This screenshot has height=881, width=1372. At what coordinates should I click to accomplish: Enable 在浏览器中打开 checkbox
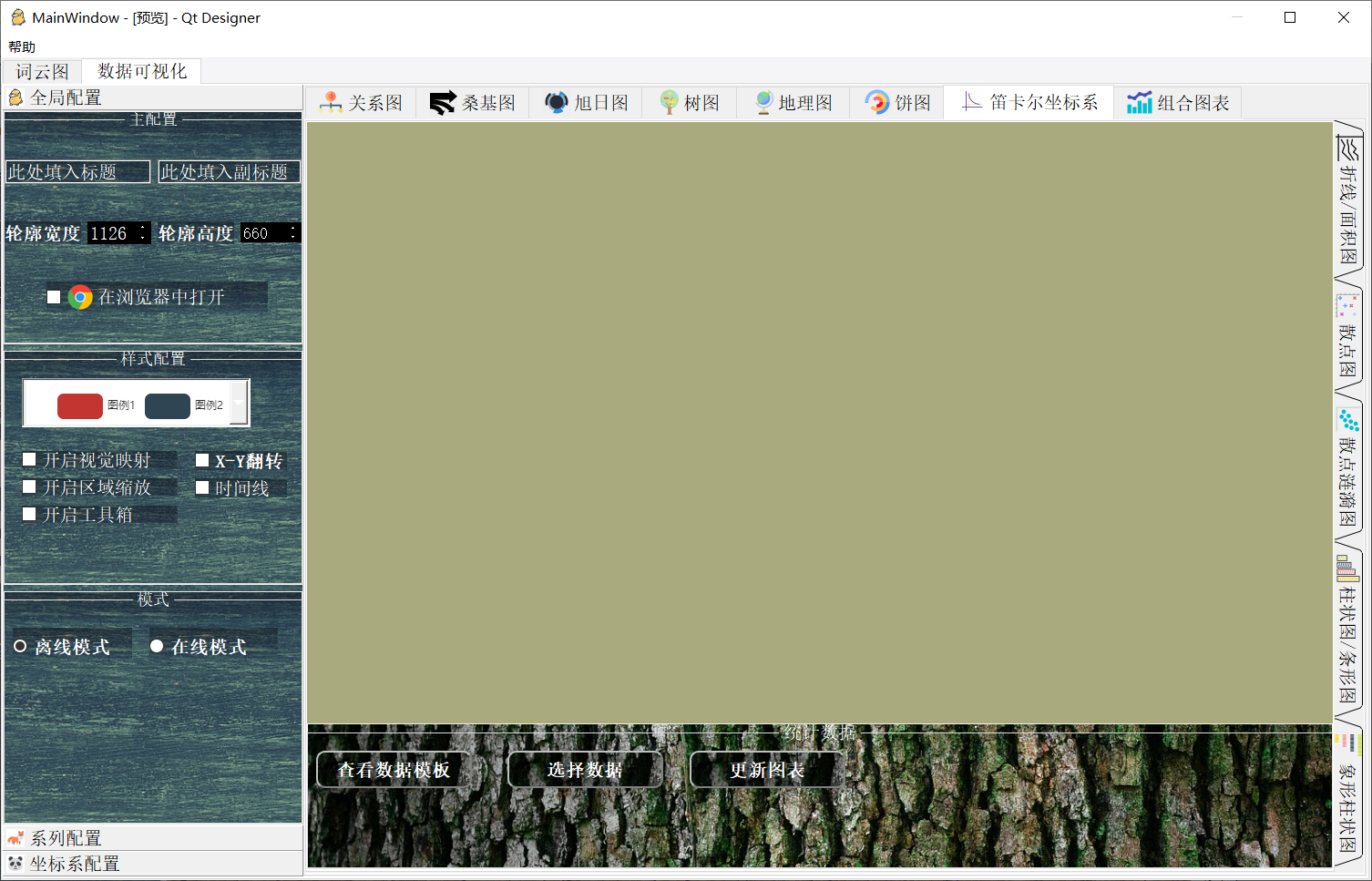54,297
